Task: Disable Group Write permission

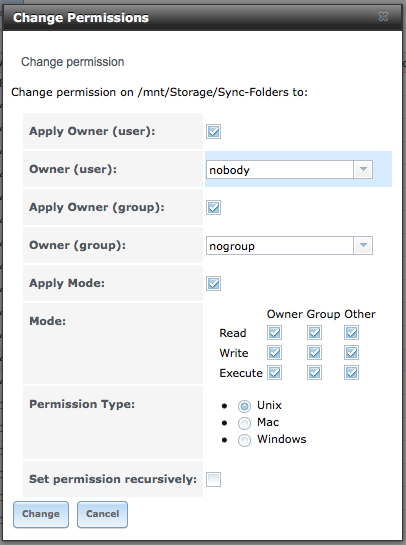Action: click(315, 353)
